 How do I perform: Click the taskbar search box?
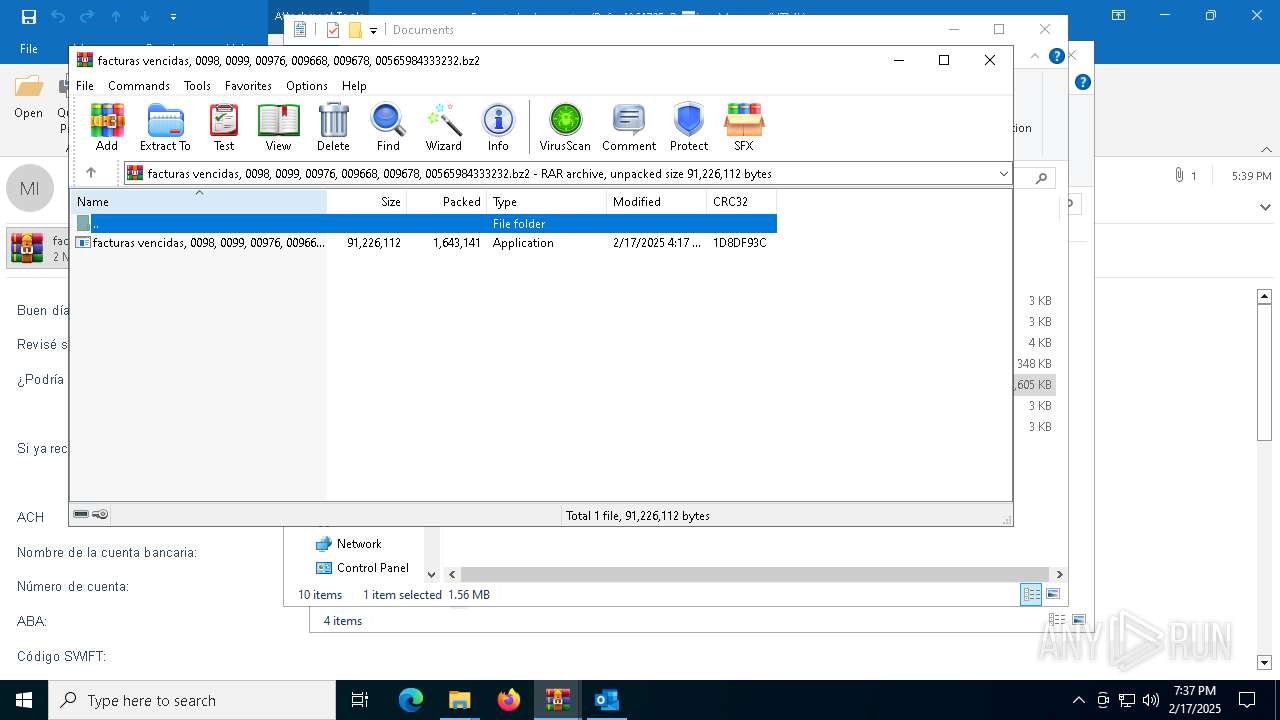click(x=192, y=700)
